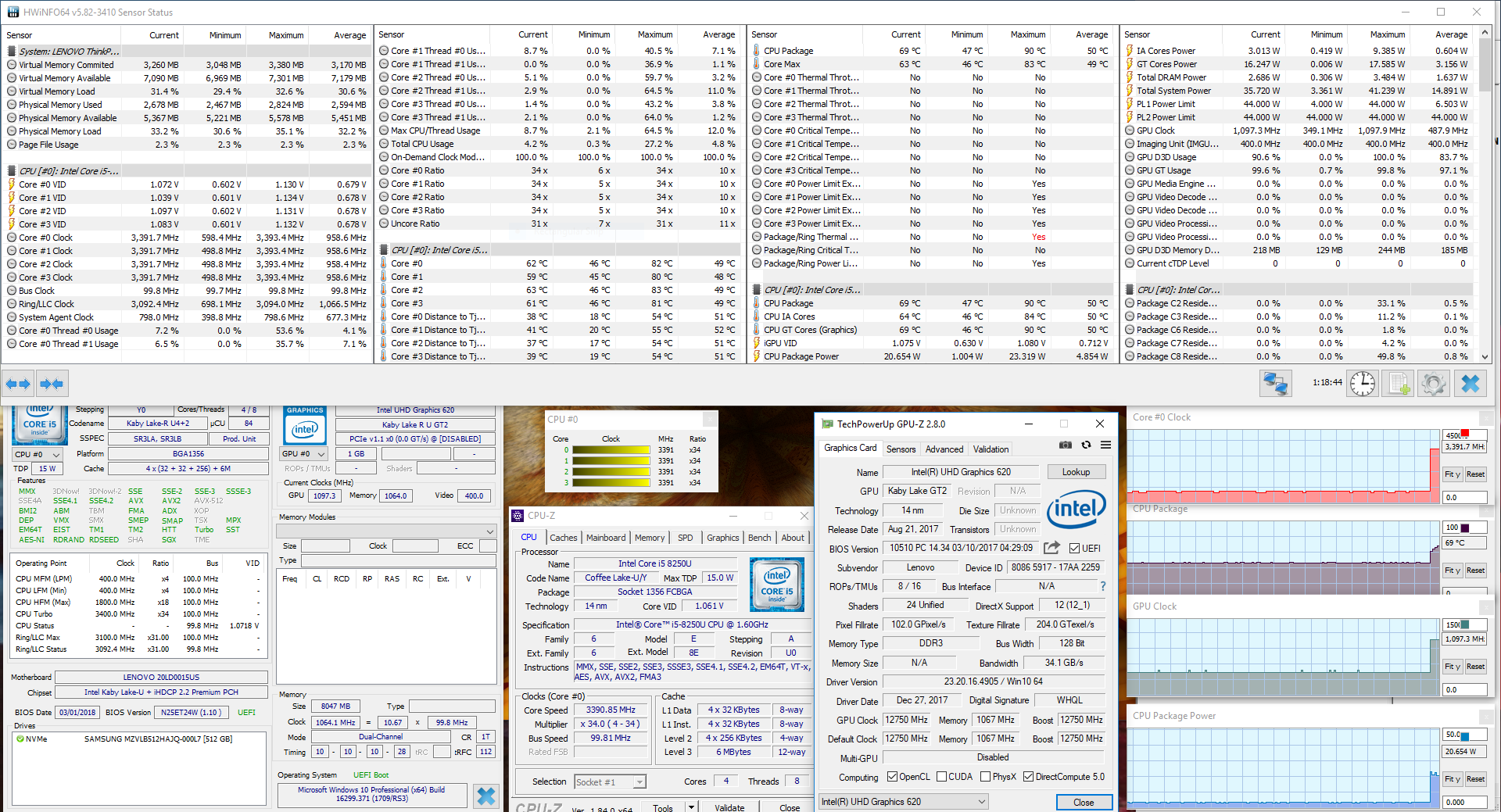
Task: Open the CPU-Z Tools dropdown arrow
Action: pyautogui.click(x=691, y=807)
